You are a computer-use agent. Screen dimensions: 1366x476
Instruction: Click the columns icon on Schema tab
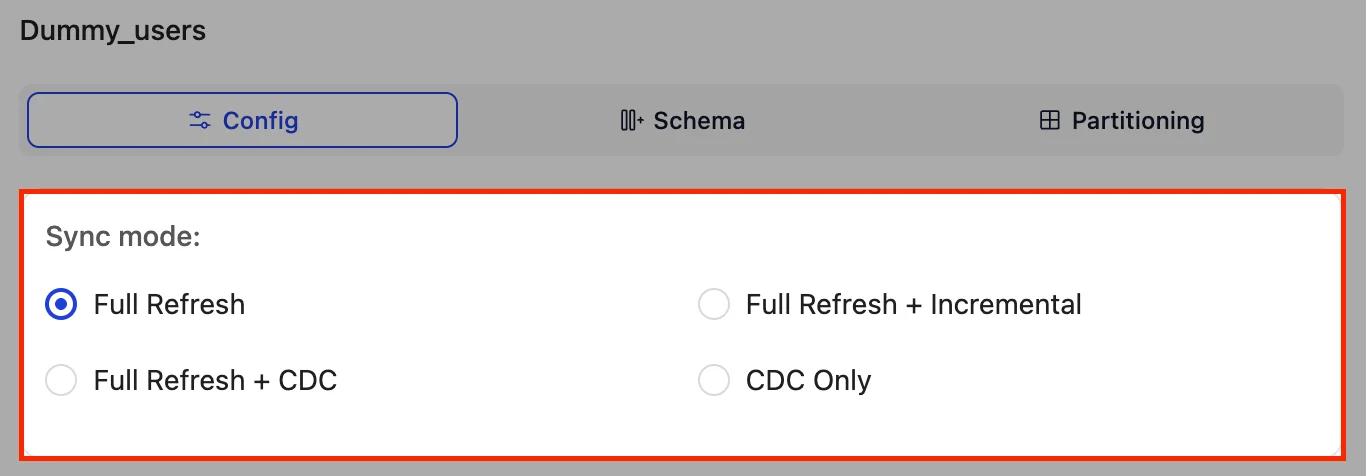[x=632, y=121]
